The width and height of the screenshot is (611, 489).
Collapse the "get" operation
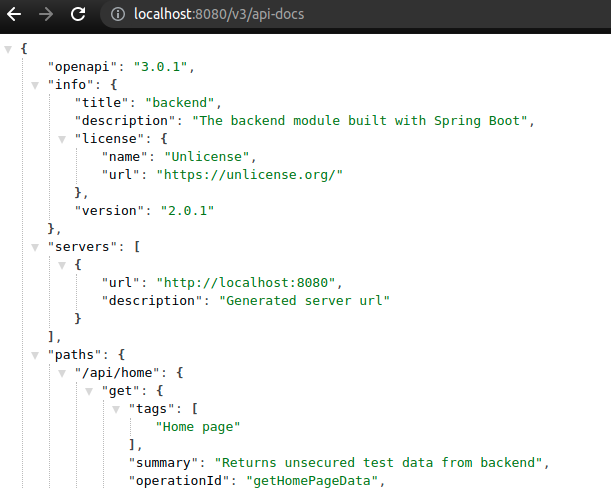(x=89, y=391)
